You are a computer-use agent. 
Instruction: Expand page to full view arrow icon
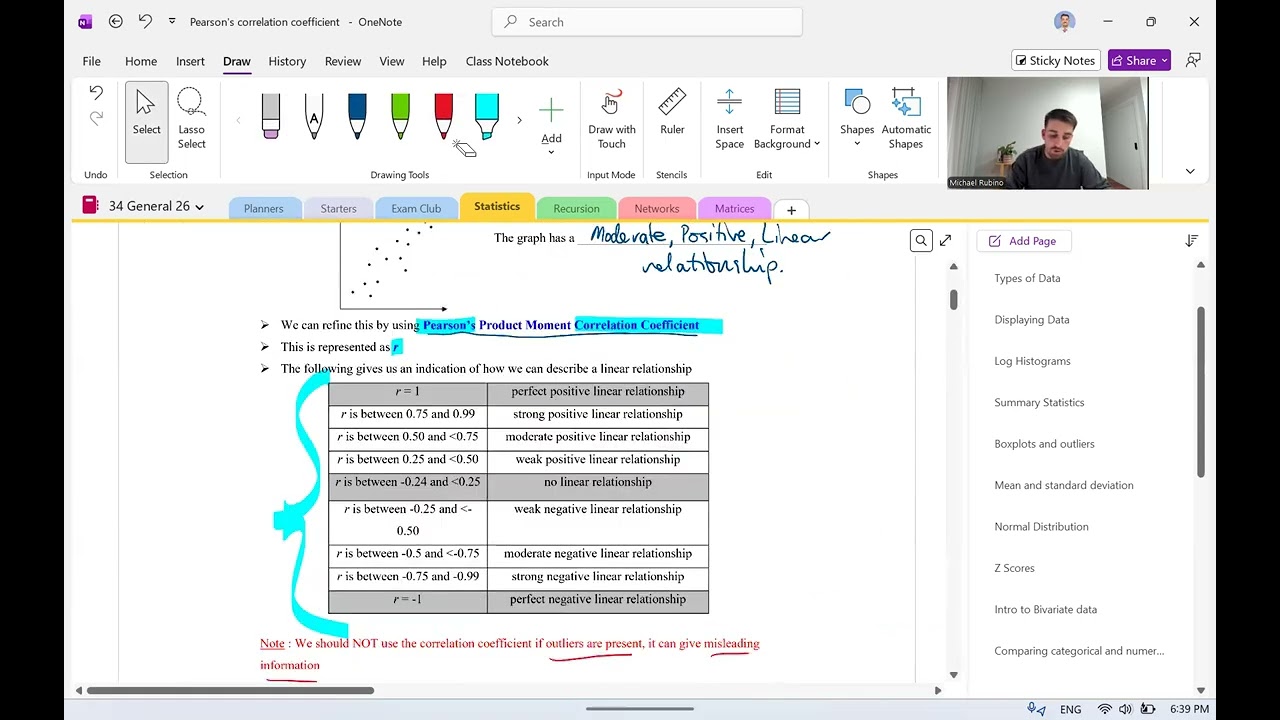(x=945, y=240)
